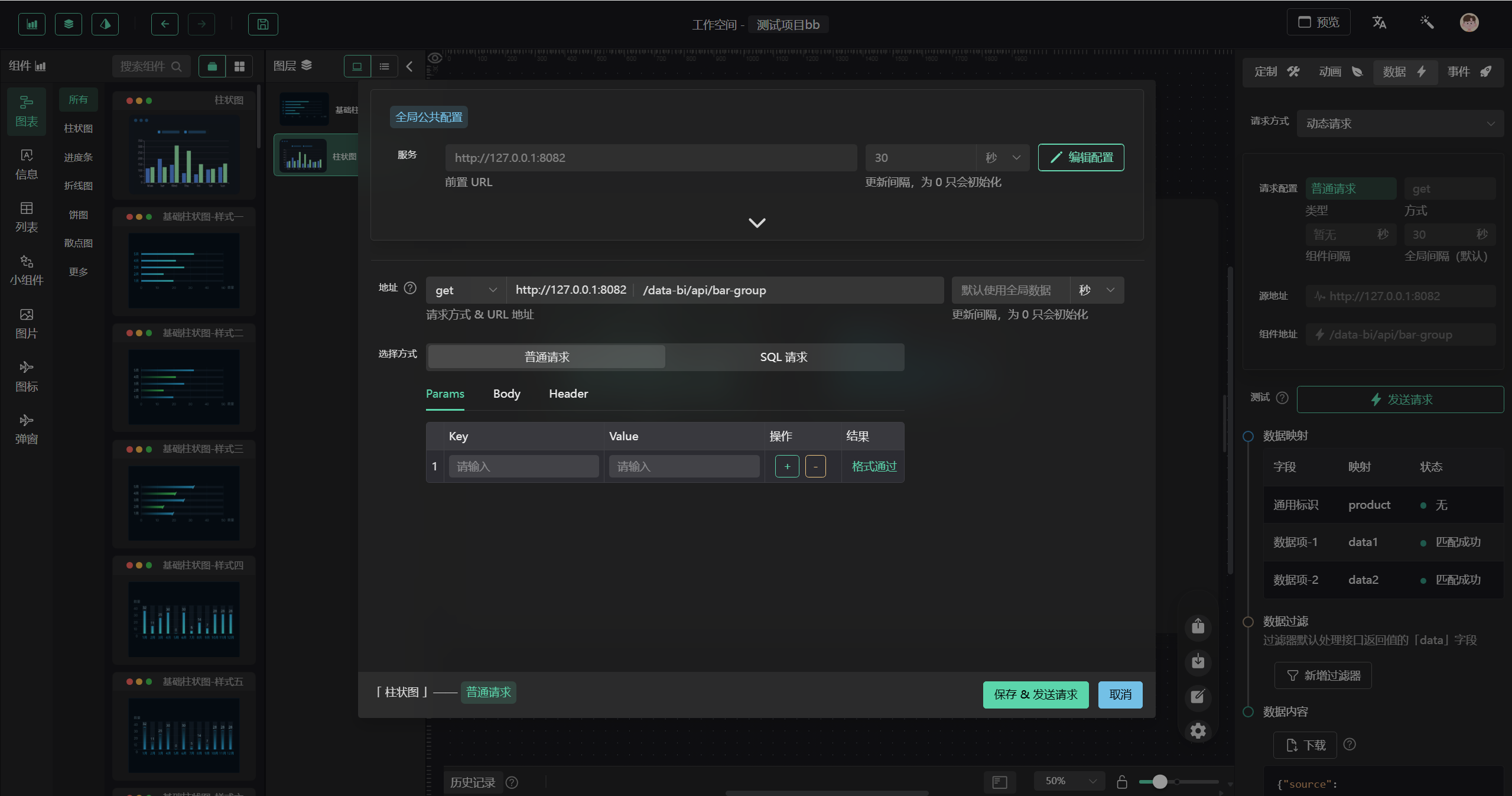Select the SQL 请求 option
Image resolution: width=1512 pixels, height=796 pixels.
(x=783, y=357)
